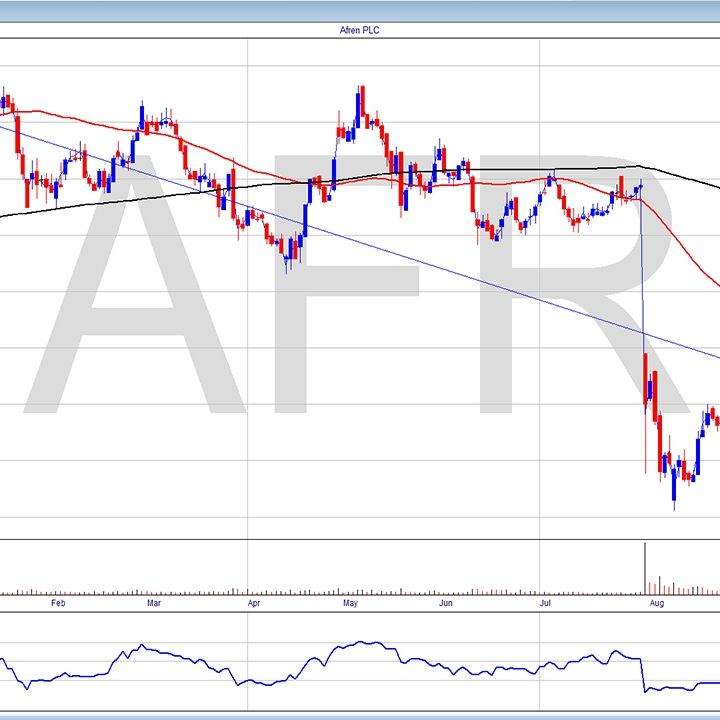
Task: Select the mid-April low blue candlestick
Action: pyautogui.click(x=288, y=253)
